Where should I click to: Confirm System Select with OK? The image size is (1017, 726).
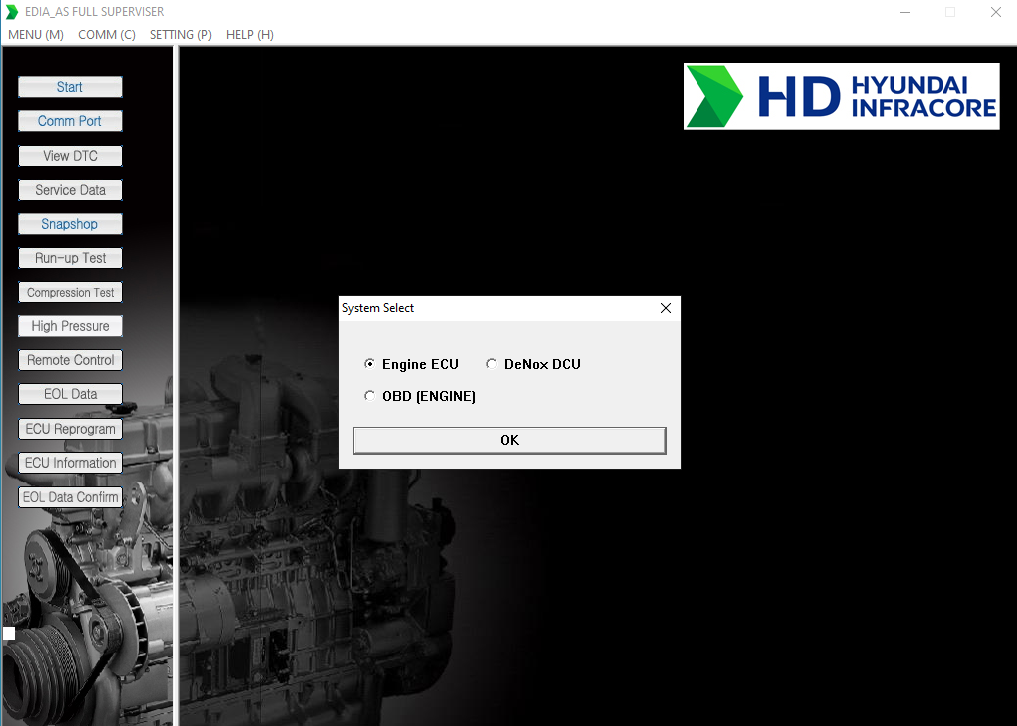510,441
